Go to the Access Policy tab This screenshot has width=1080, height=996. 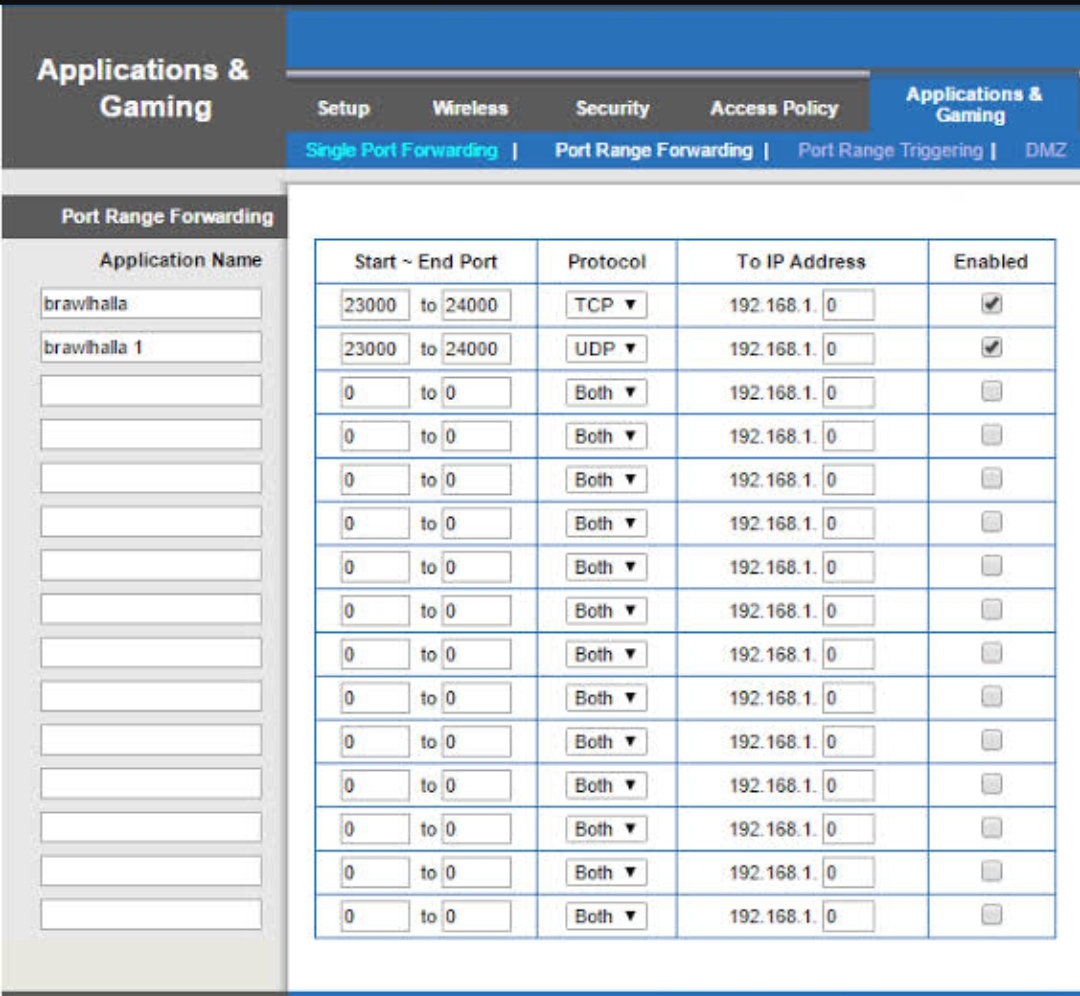tap(774, 108)
